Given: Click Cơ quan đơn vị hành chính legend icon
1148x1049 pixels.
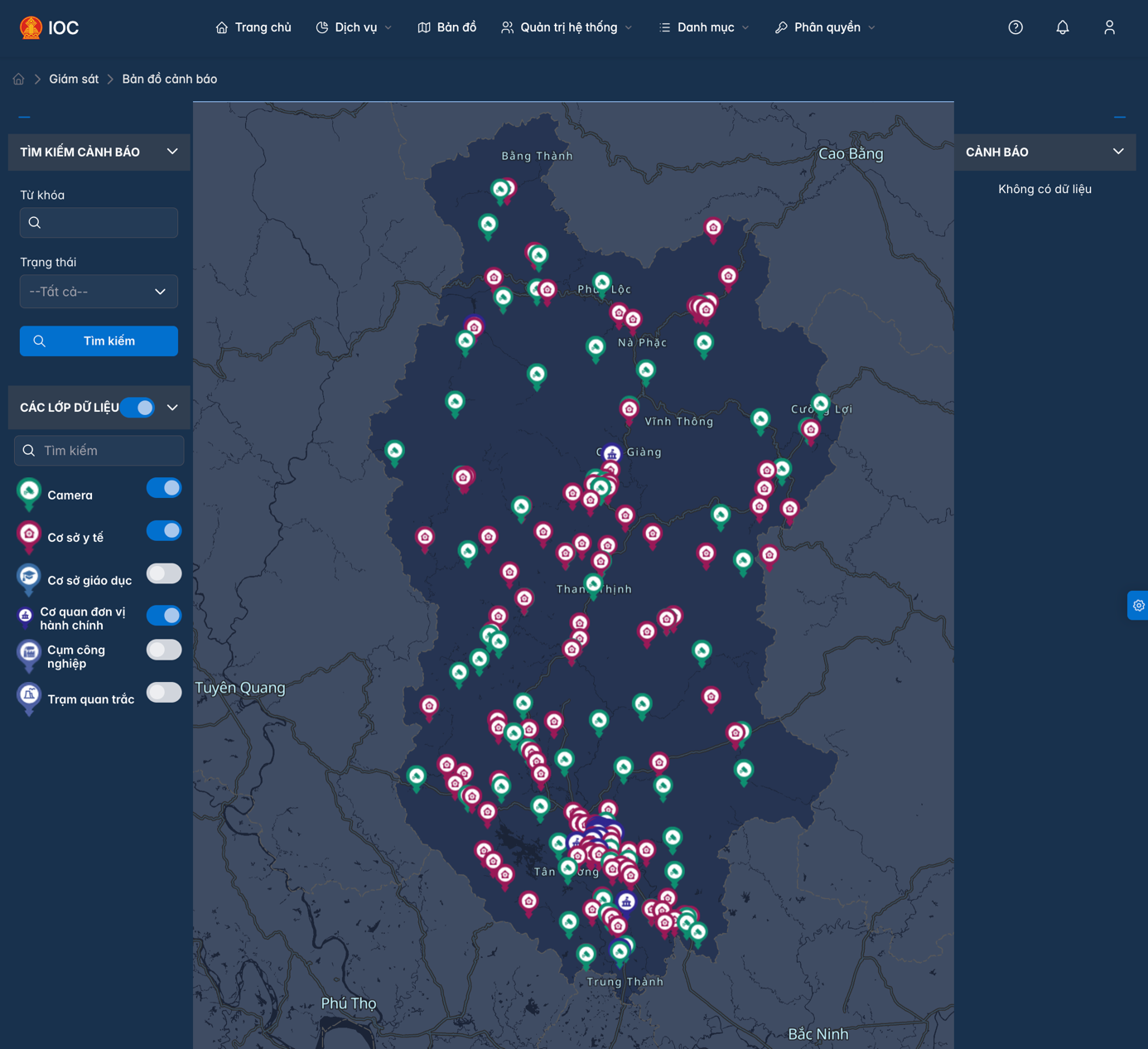Looking at the screenshot, I should tap(26, 616).
